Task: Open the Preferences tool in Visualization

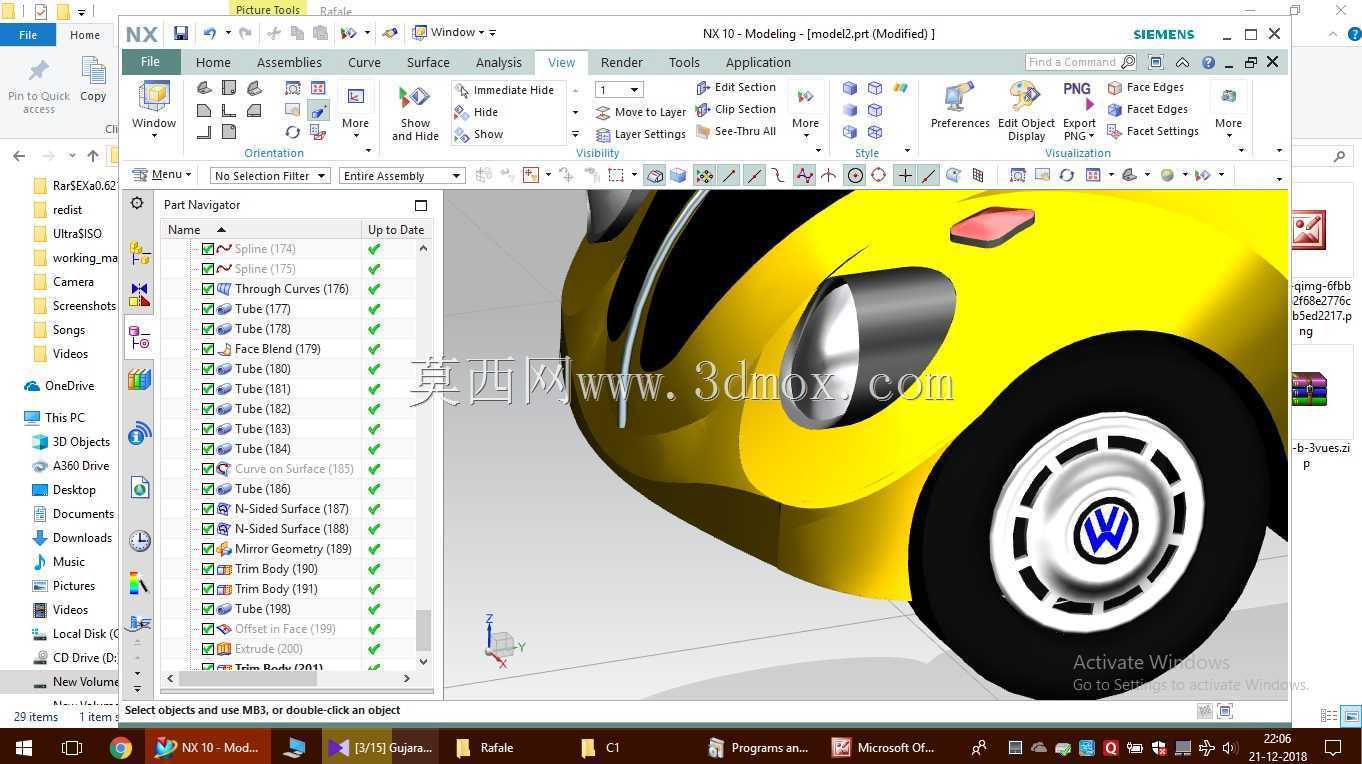Action: tap(960, 106)
